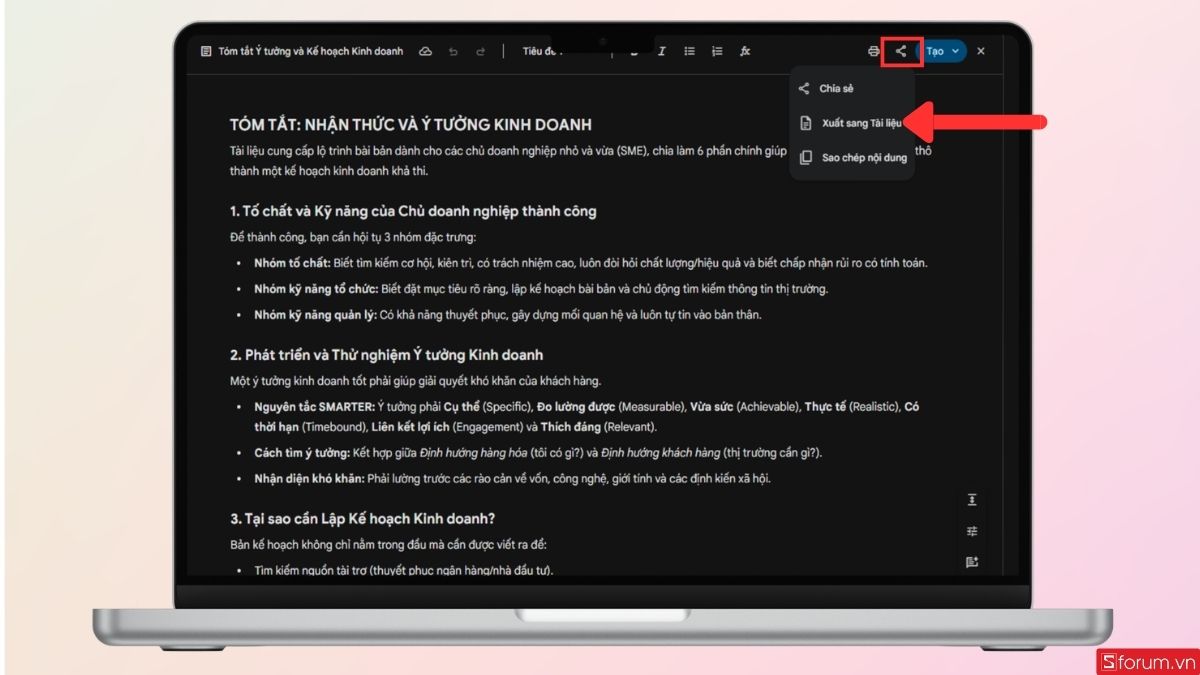Open the Tiêu đề text style dropdown
The width and height of the screenshot is (1200, 675).
[x=543, y=51]
